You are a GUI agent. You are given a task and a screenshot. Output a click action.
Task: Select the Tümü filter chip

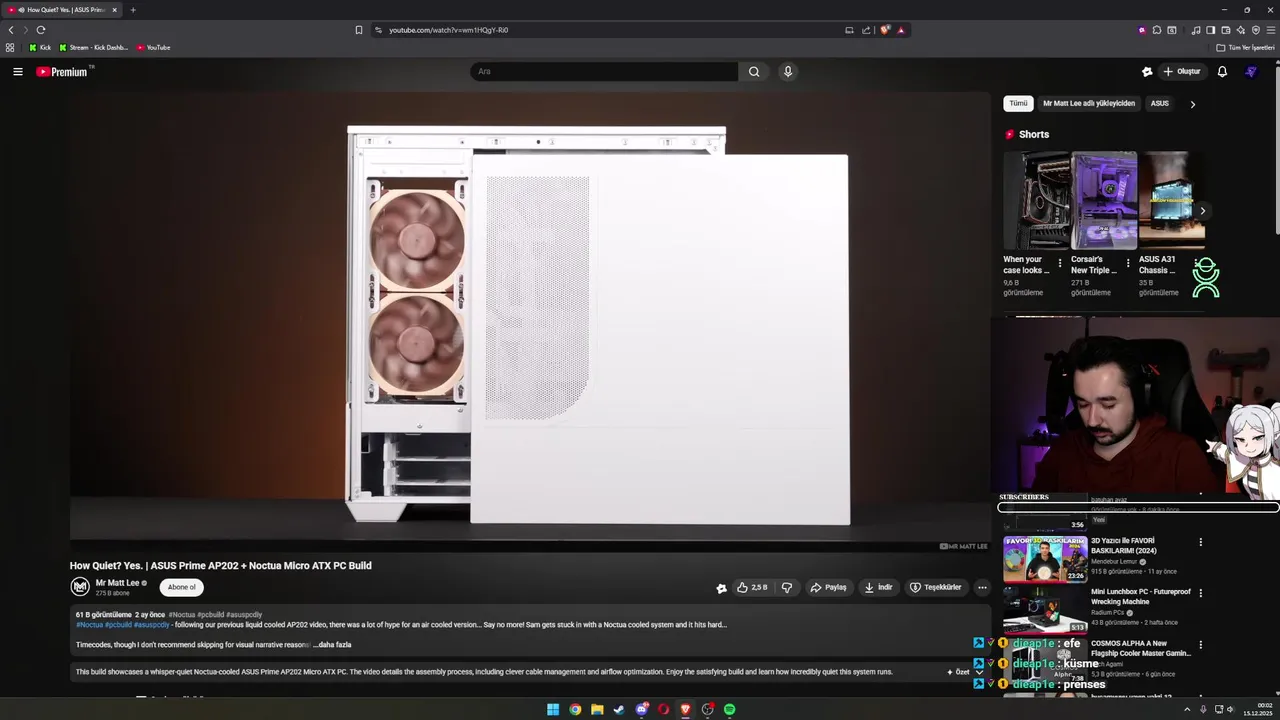pos(1018,103)
